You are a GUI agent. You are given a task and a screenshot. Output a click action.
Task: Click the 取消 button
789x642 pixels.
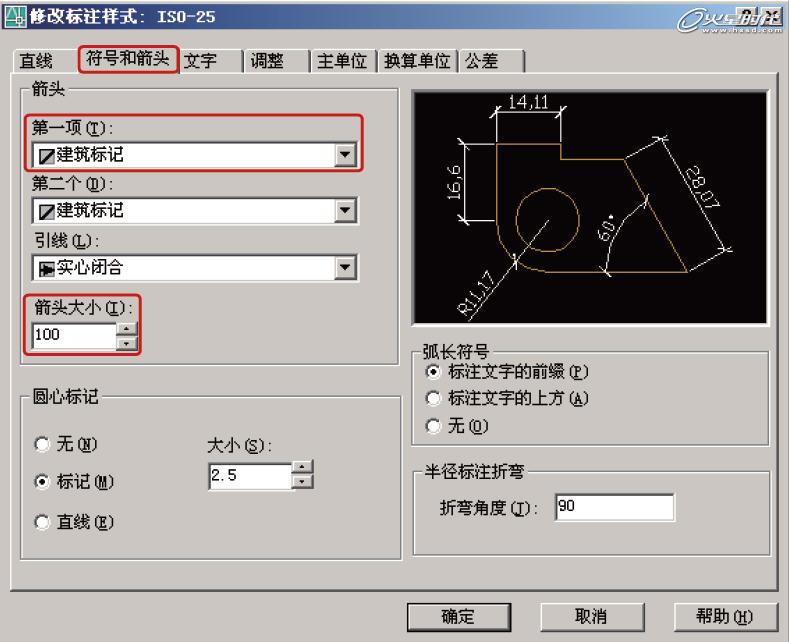coord(592,617)
